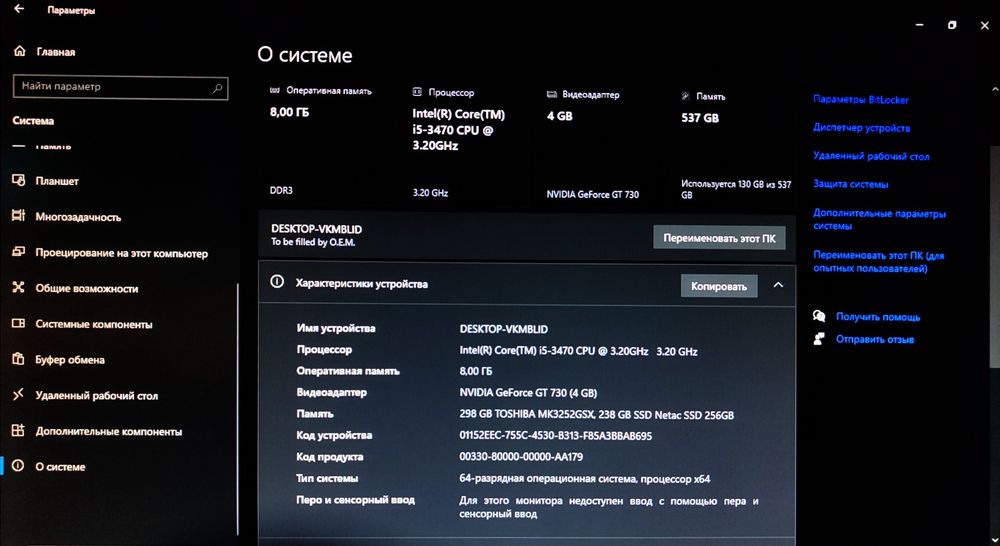This screenshot has height=546, width=1000.
Task: Select the Многозадачность icon
Action: pos(18,216)
